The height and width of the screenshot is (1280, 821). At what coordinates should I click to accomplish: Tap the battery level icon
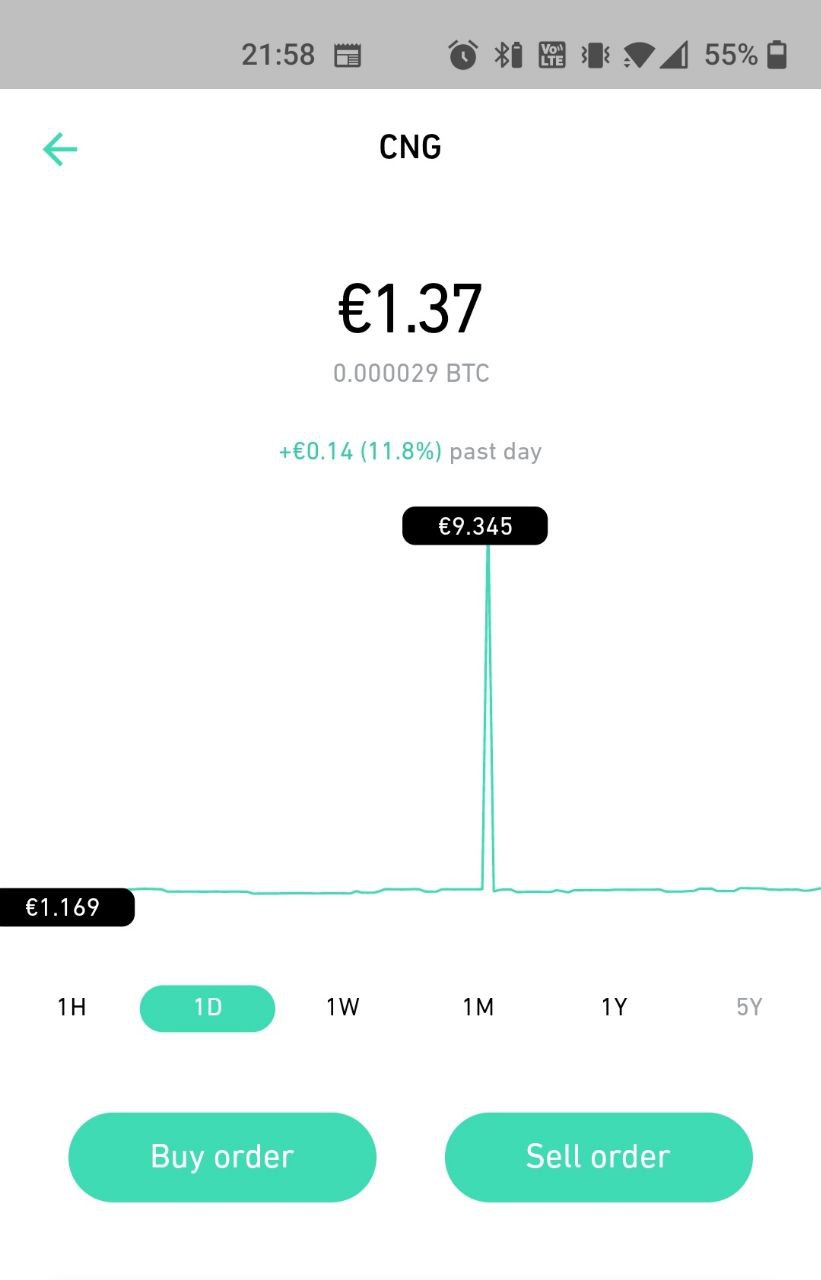[777, 55]
